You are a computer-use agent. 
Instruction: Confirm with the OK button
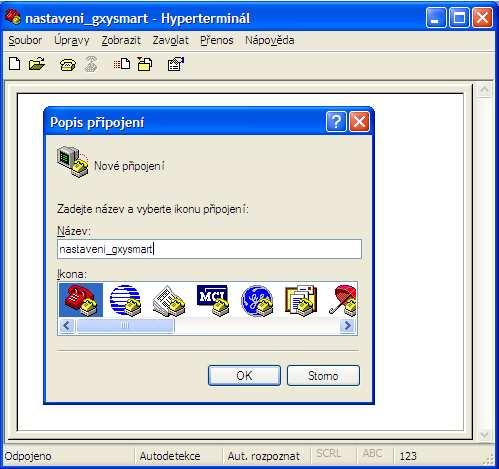pos(244,376)
